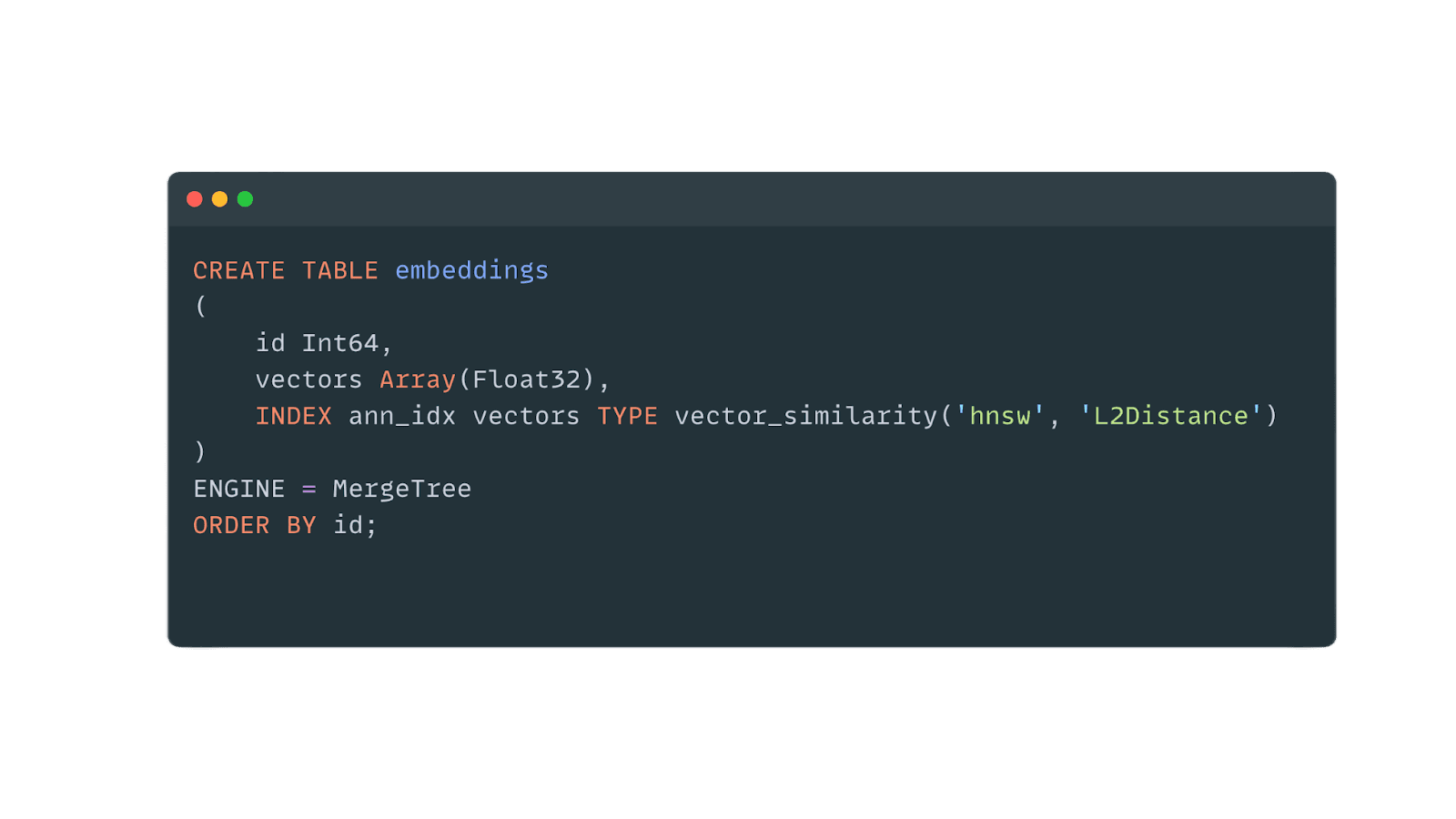
Task: Click the MergeTree engine name
Action: (401, 490)
